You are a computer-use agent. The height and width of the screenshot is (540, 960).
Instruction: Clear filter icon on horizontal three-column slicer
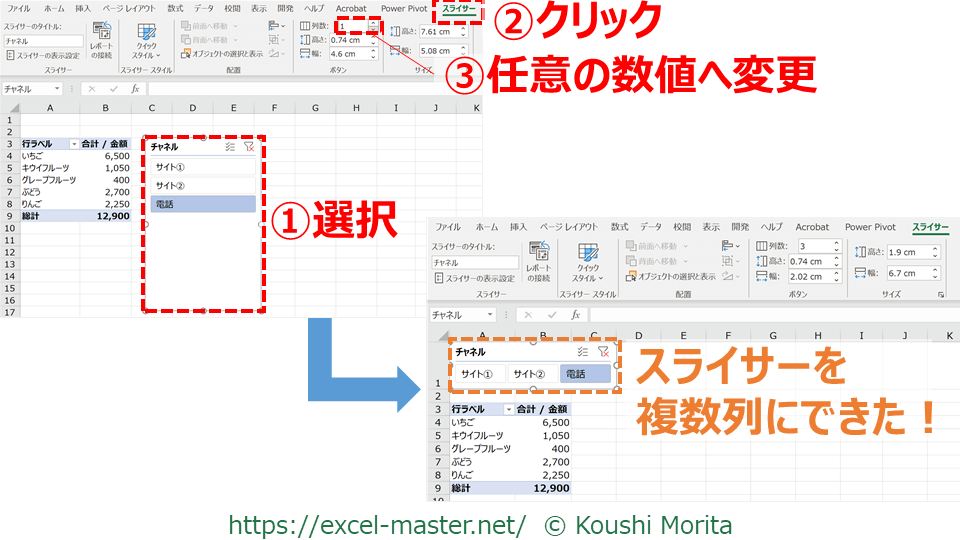[x=603, y=352]
